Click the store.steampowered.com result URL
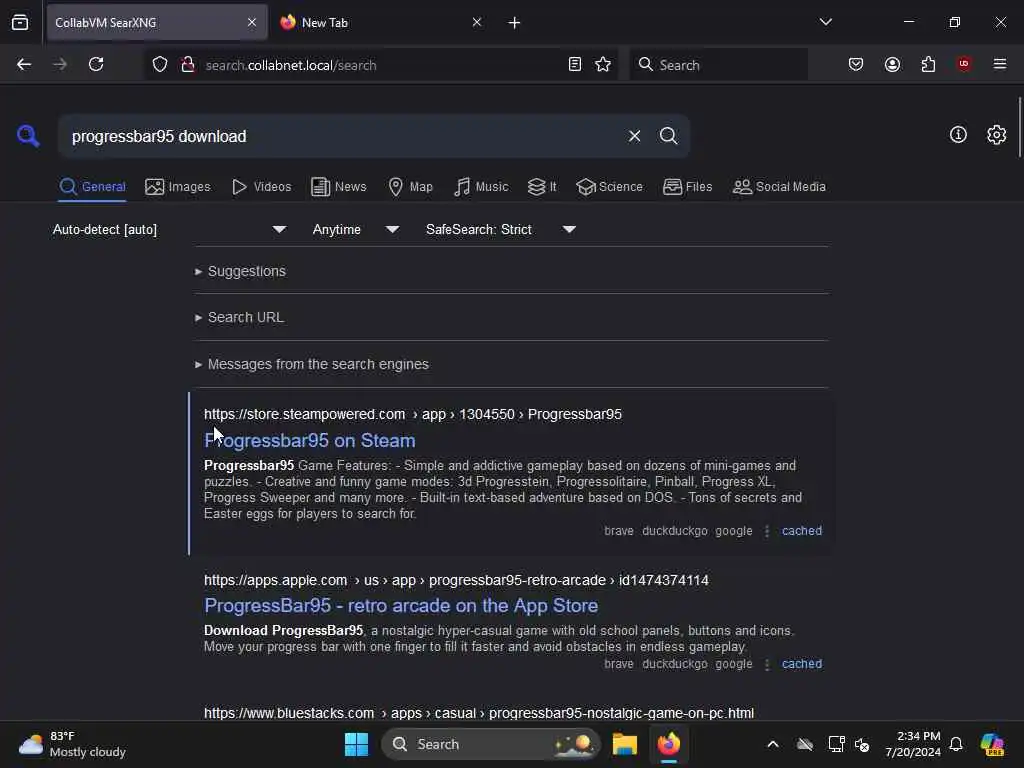The width and height of the screenshot is (1024, 768). (x=413, y=415)
